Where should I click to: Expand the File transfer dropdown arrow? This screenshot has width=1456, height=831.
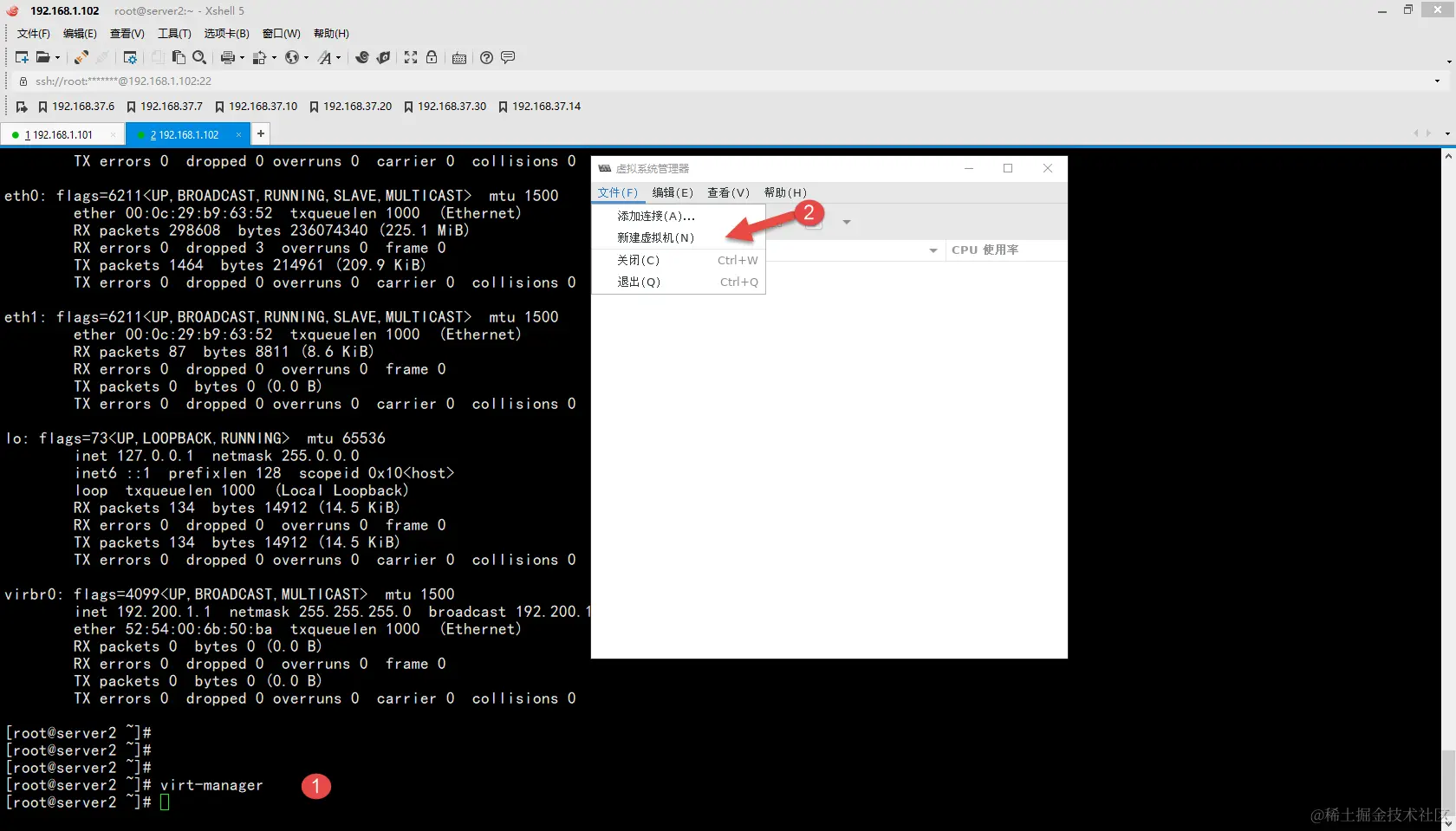click(274, 58)
